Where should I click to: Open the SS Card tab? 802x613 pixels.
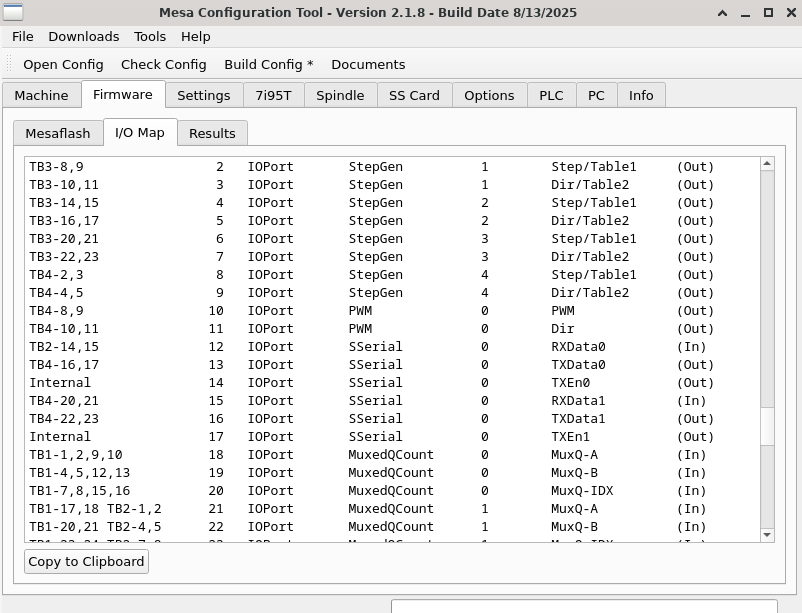tap(414, 95)
